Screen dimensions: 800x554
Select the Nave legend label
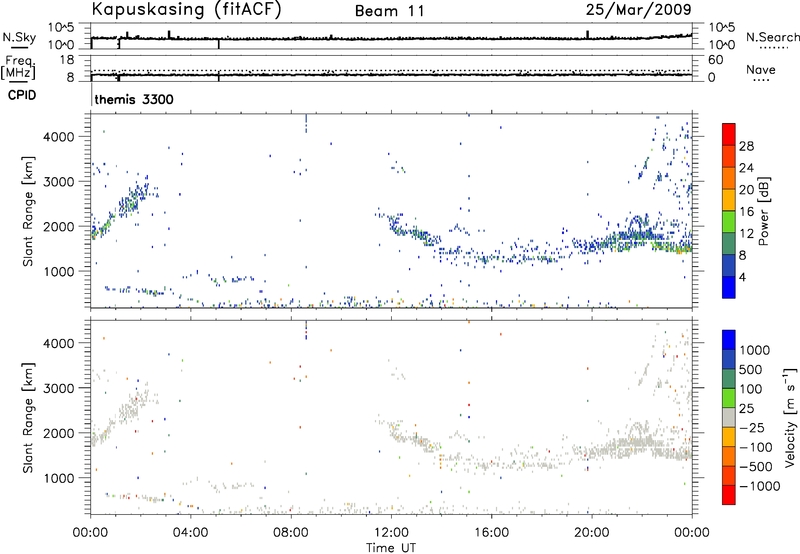tap(761, 69)
